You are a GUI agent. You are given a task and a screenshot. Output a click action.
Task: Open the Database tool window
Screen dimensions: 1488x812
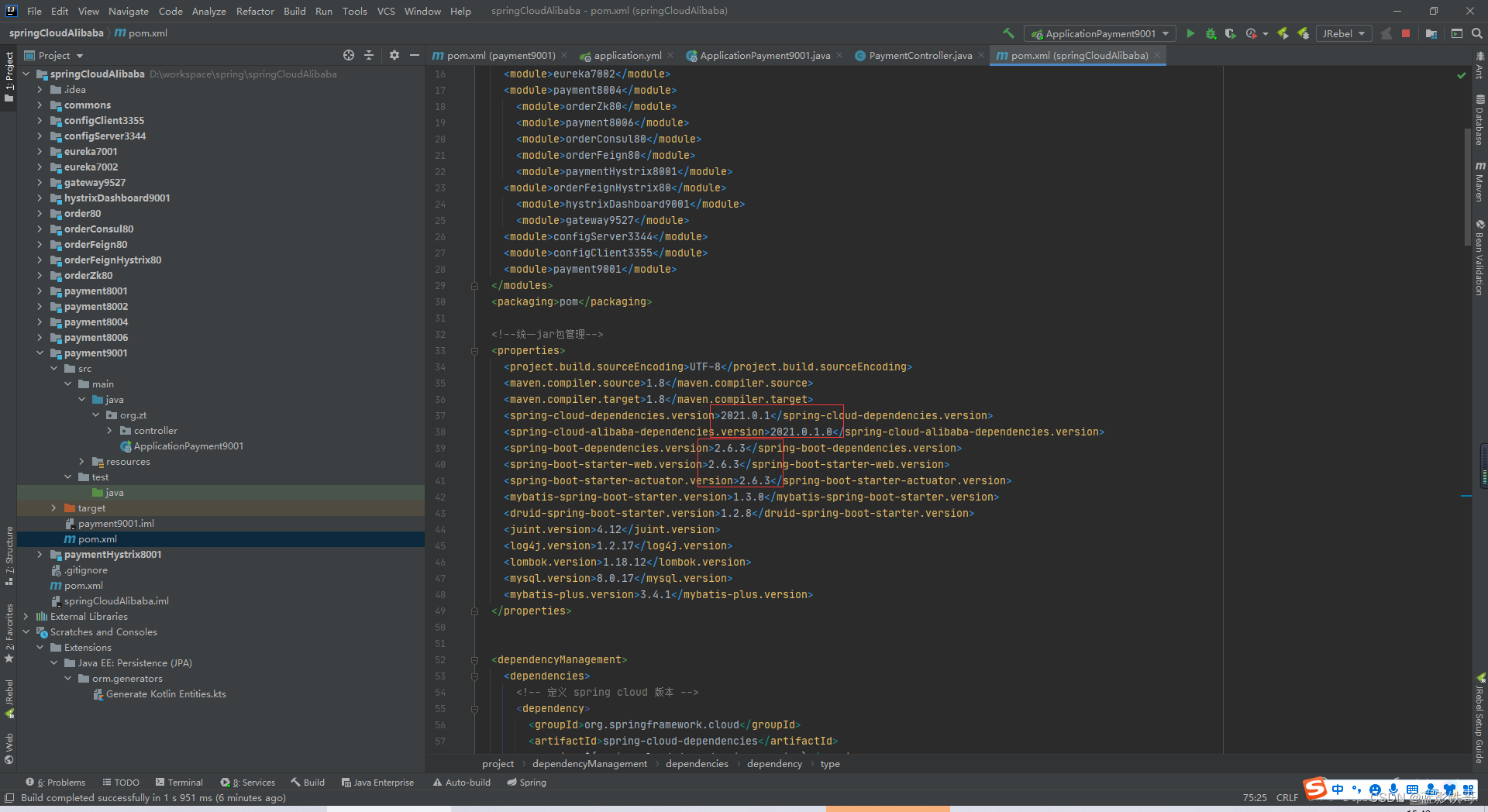point(1479,120)
